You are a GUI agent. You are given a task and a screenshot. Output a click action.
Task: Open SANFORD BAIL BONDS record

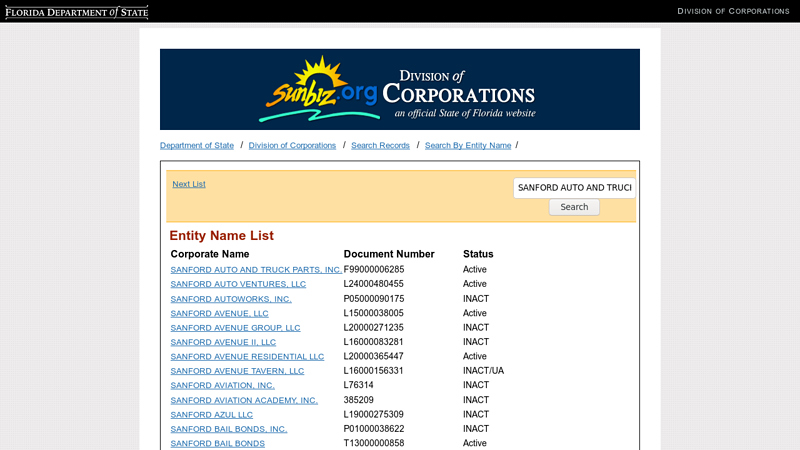coord(217,443)
